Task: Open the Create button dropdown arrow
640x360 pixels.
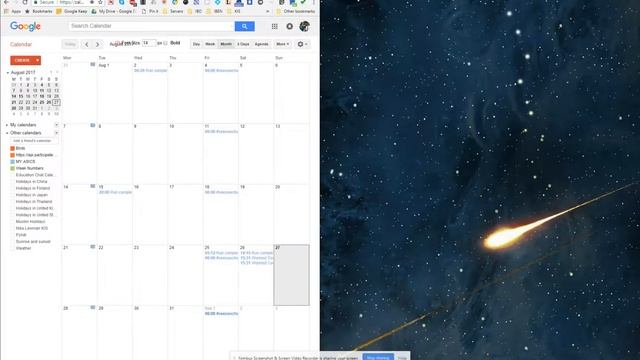Action: (x=38, y=60)
